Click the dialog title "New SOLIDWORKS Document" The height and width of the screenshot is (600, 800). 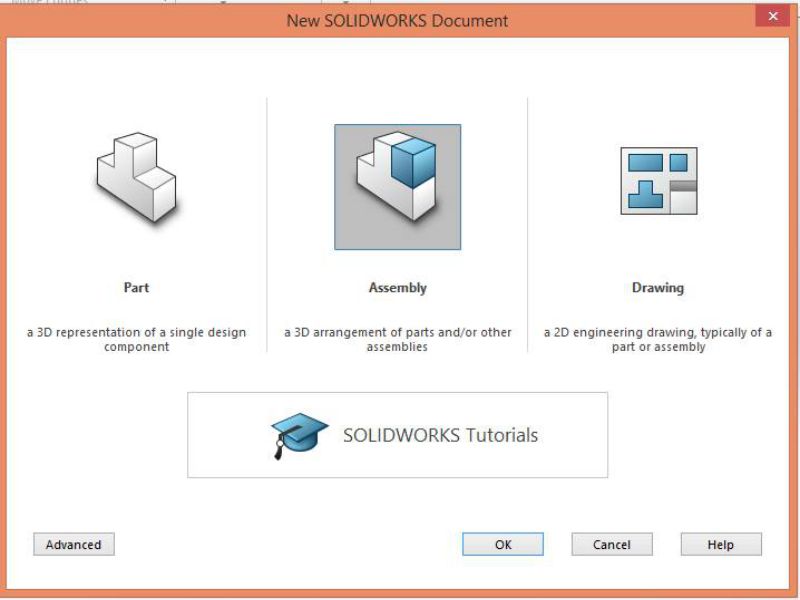[x=397, y=21]
